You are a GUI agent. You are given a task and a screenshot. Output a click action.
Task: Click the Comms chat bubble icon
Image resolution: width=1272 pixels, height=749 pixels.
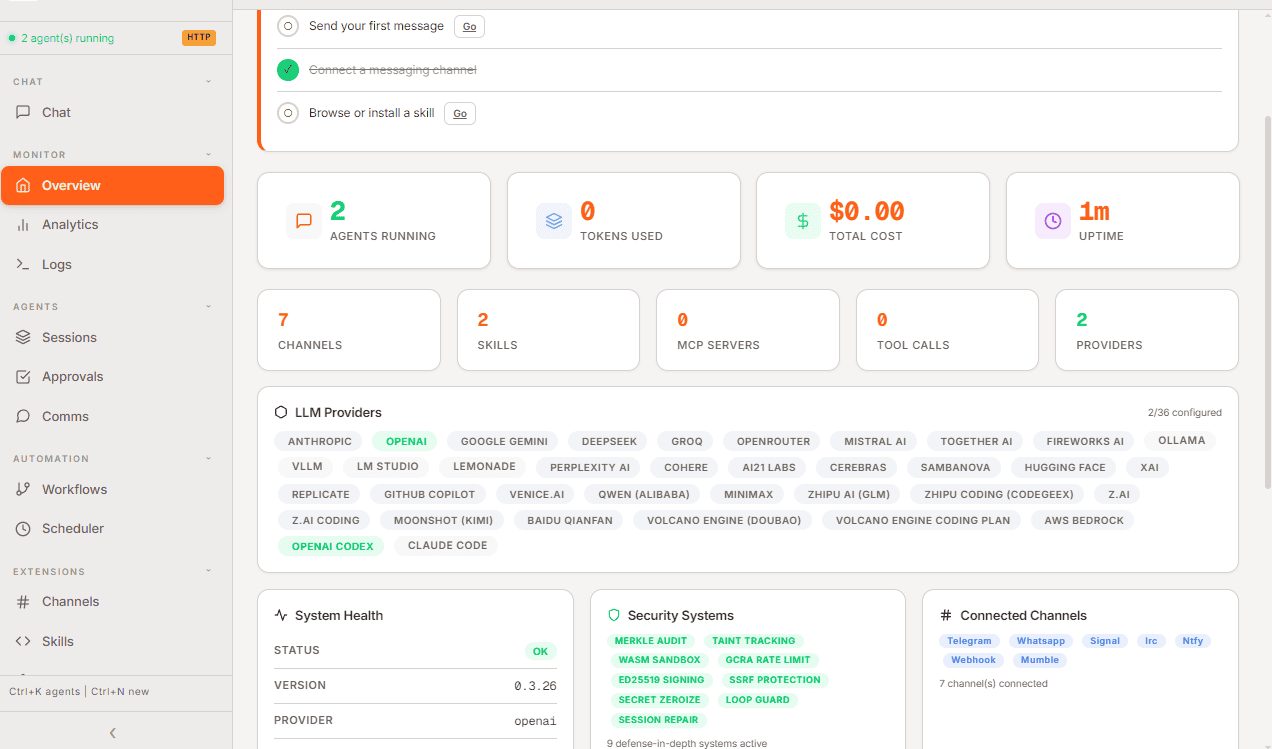pos(23,416)
